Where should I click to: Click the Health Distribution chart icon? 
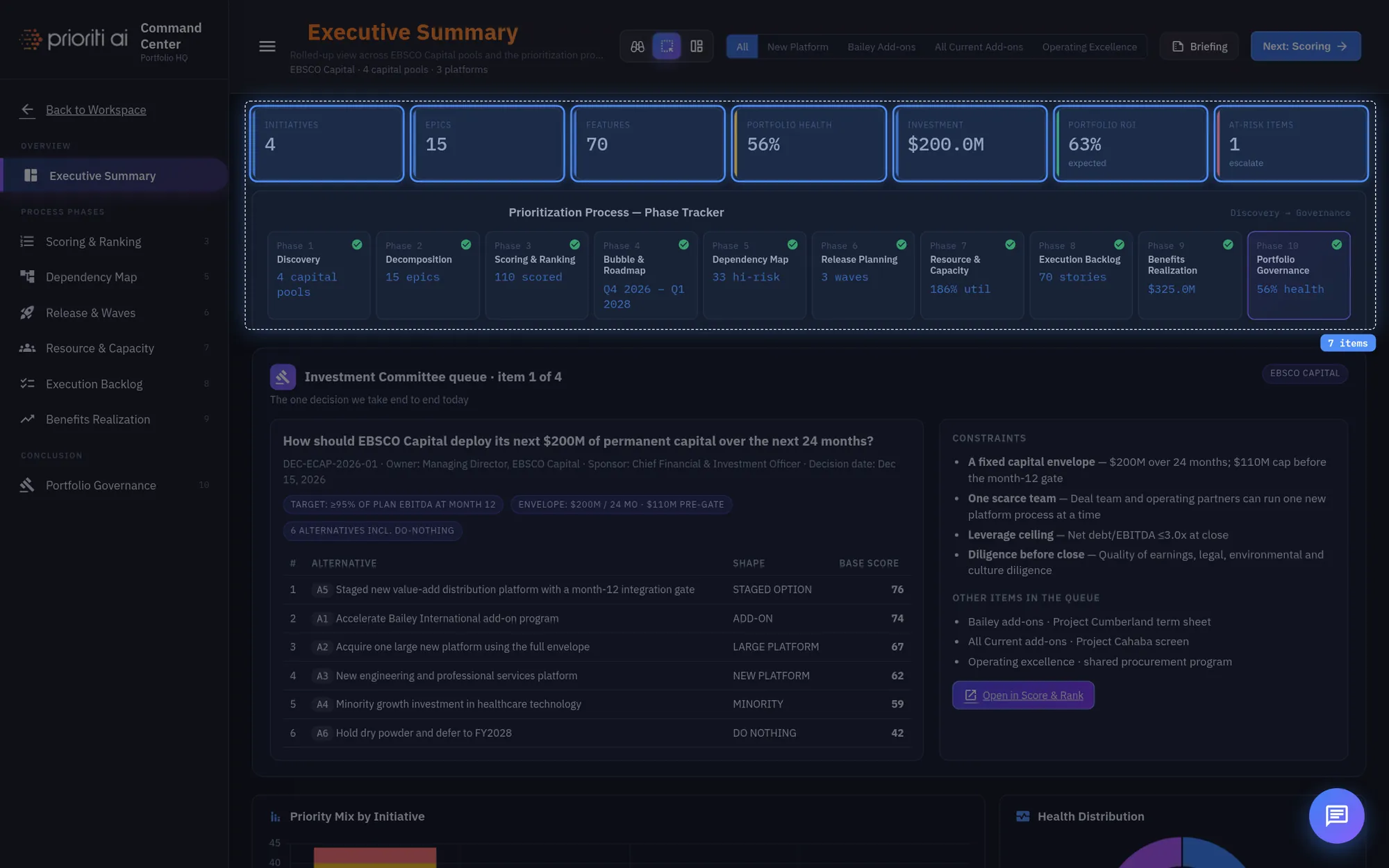click(1023, 817)
